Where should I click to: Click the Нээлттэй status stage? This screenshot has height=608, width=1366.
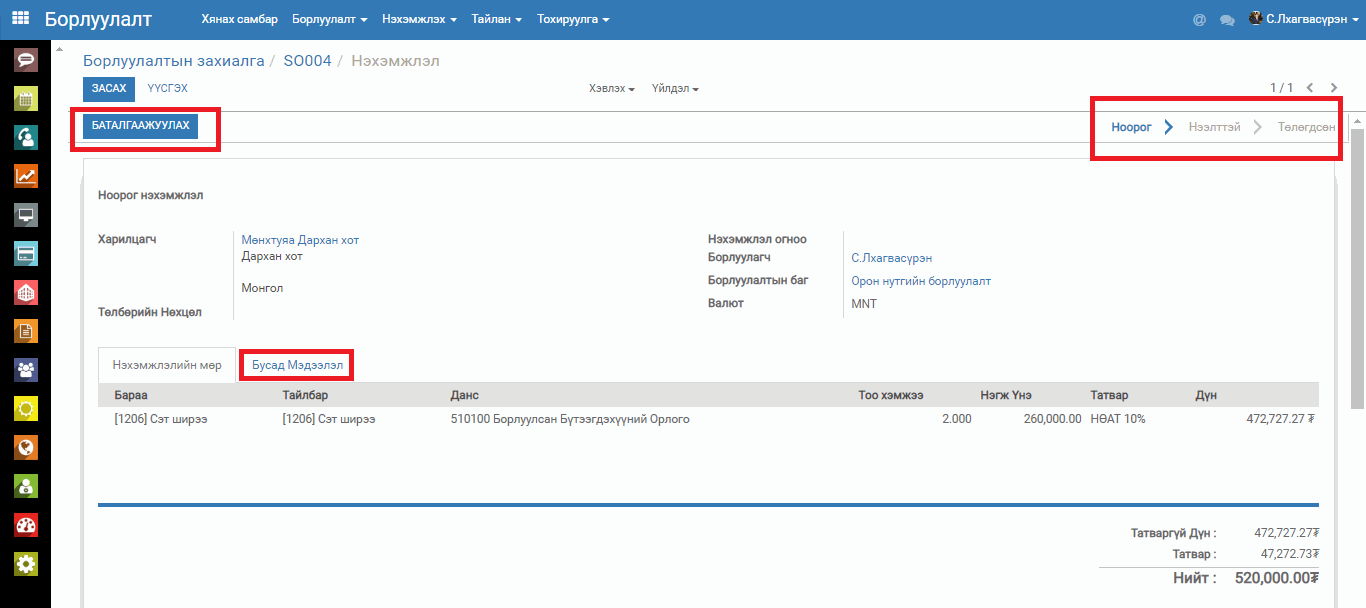click(x=1214, y=127)
